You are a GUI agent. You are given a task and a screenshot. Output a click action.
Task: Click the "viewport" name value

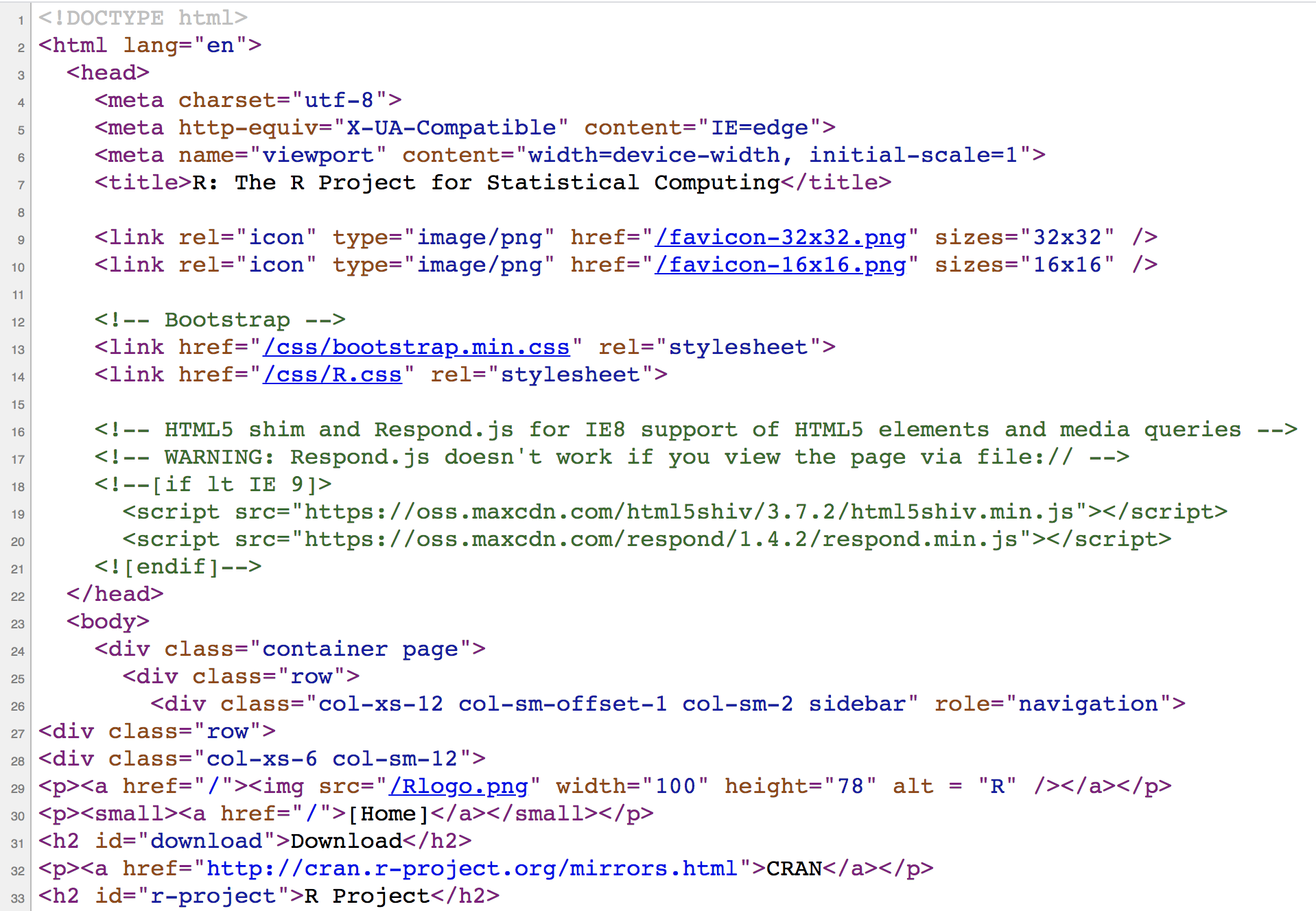[x=318, y=155]
